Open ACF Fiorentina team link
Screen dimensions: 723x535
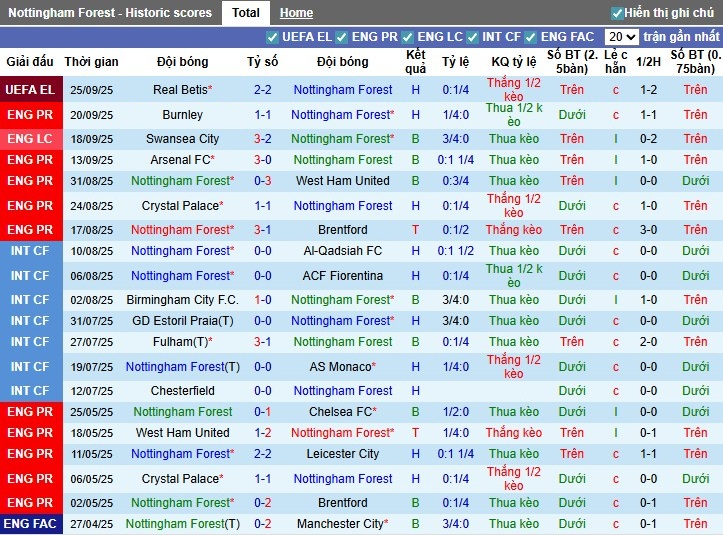[x=343, y=276]
